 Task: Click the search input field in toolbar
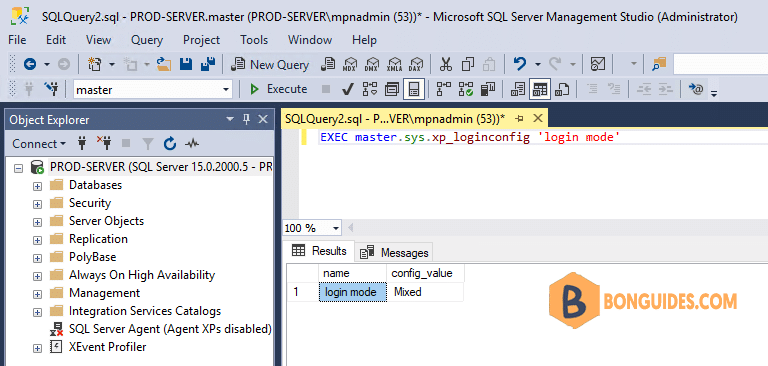click(x=720, y=64)
